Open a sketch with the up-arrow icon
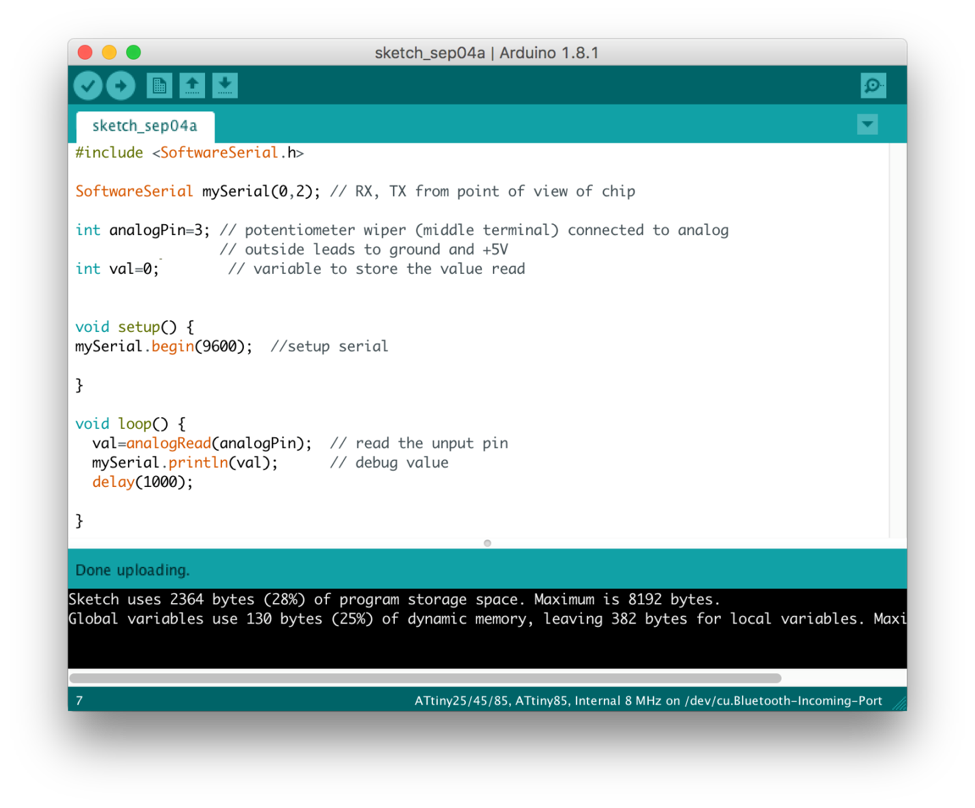The image size is (975, 808). point(192,85)
